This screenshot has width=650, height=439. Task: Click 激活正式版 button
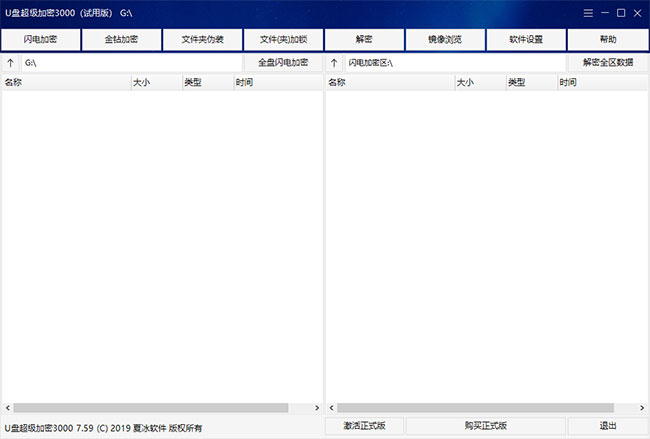click(x=364, y=426)
